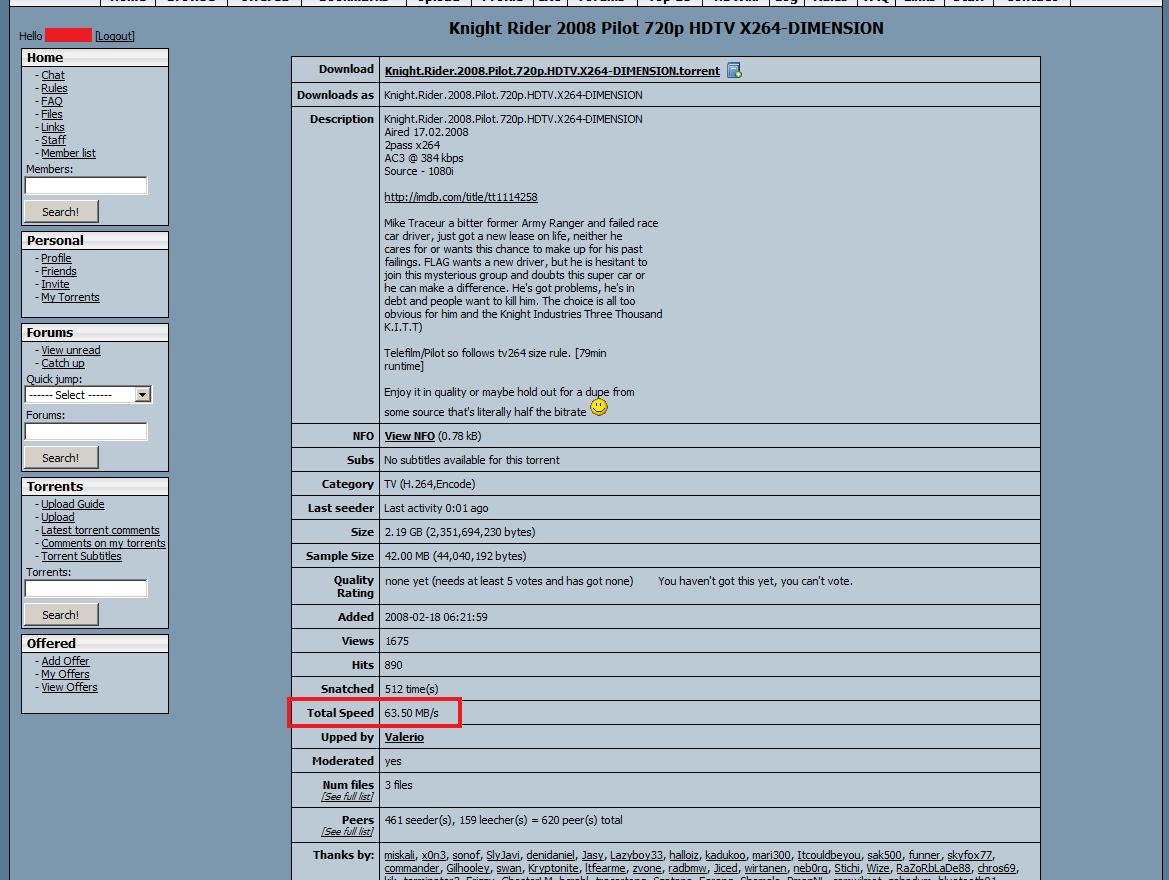Click View unread in Forums
This screenshot has width=1169, height=880.
[71, 351]
